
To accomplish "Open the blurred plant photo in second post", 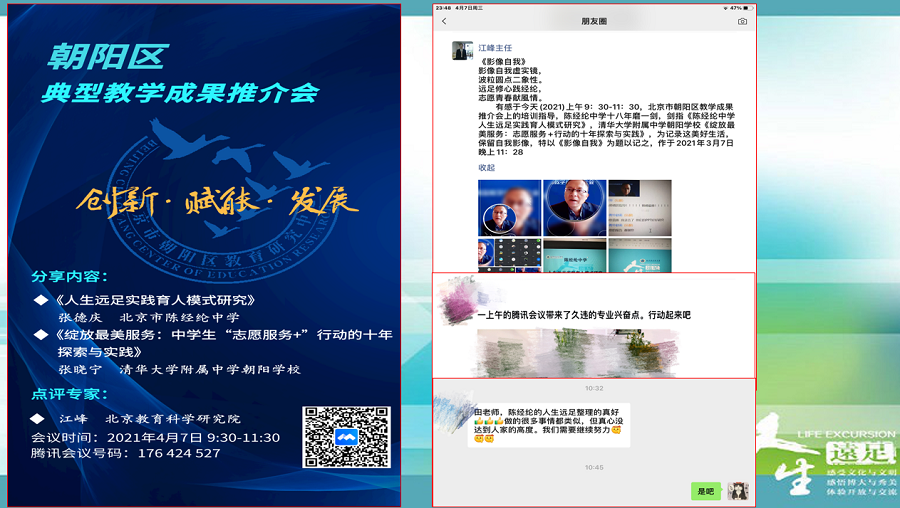I will (579, 352).
